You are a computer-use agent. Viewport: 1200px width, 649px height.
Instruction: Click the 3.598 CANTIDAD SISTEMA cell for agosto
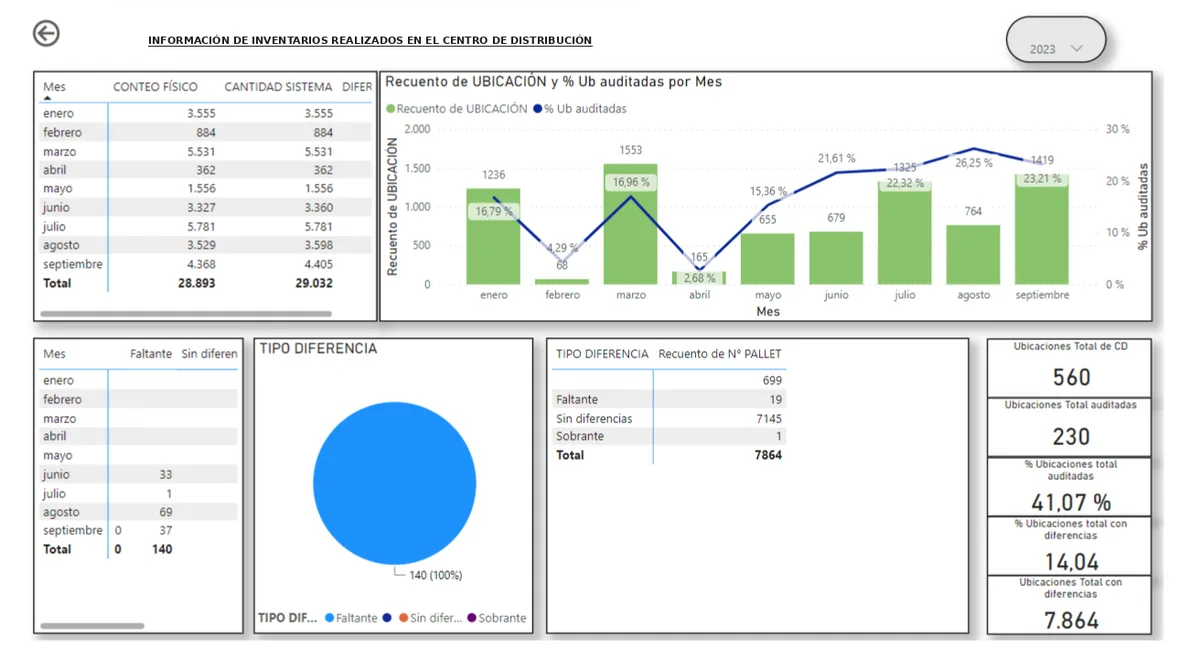(318, 245)
